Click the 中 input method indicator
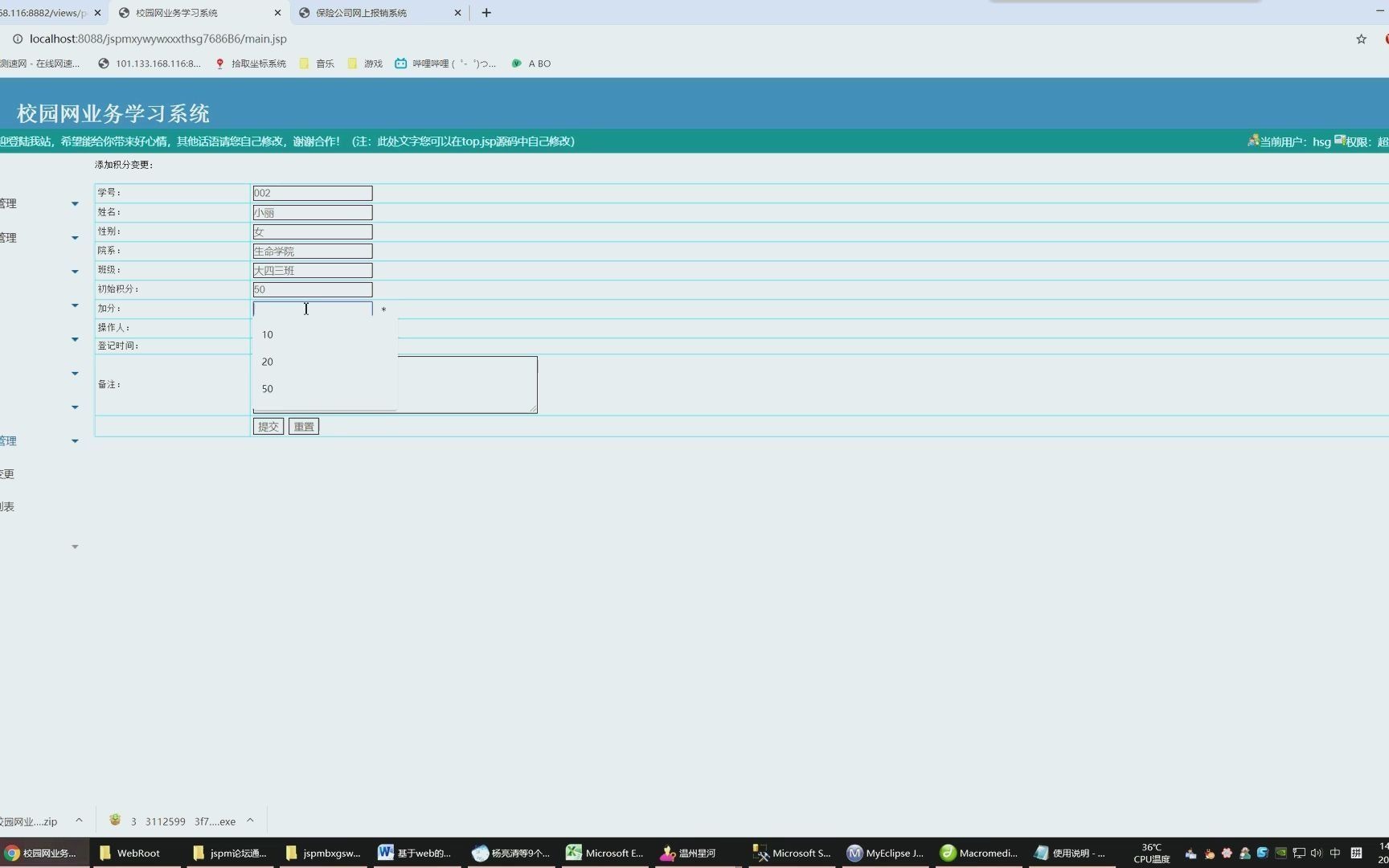Screen dimensions: 1389x868 click(1335, 853)
